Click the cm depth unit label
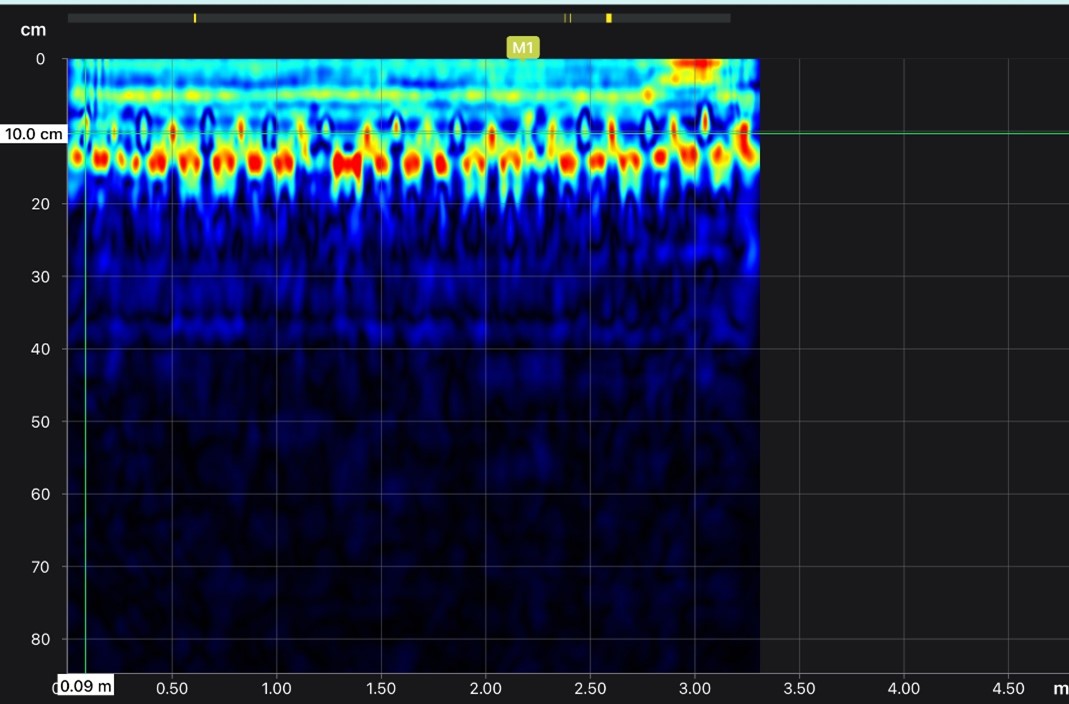 click(x=33, y=30)
